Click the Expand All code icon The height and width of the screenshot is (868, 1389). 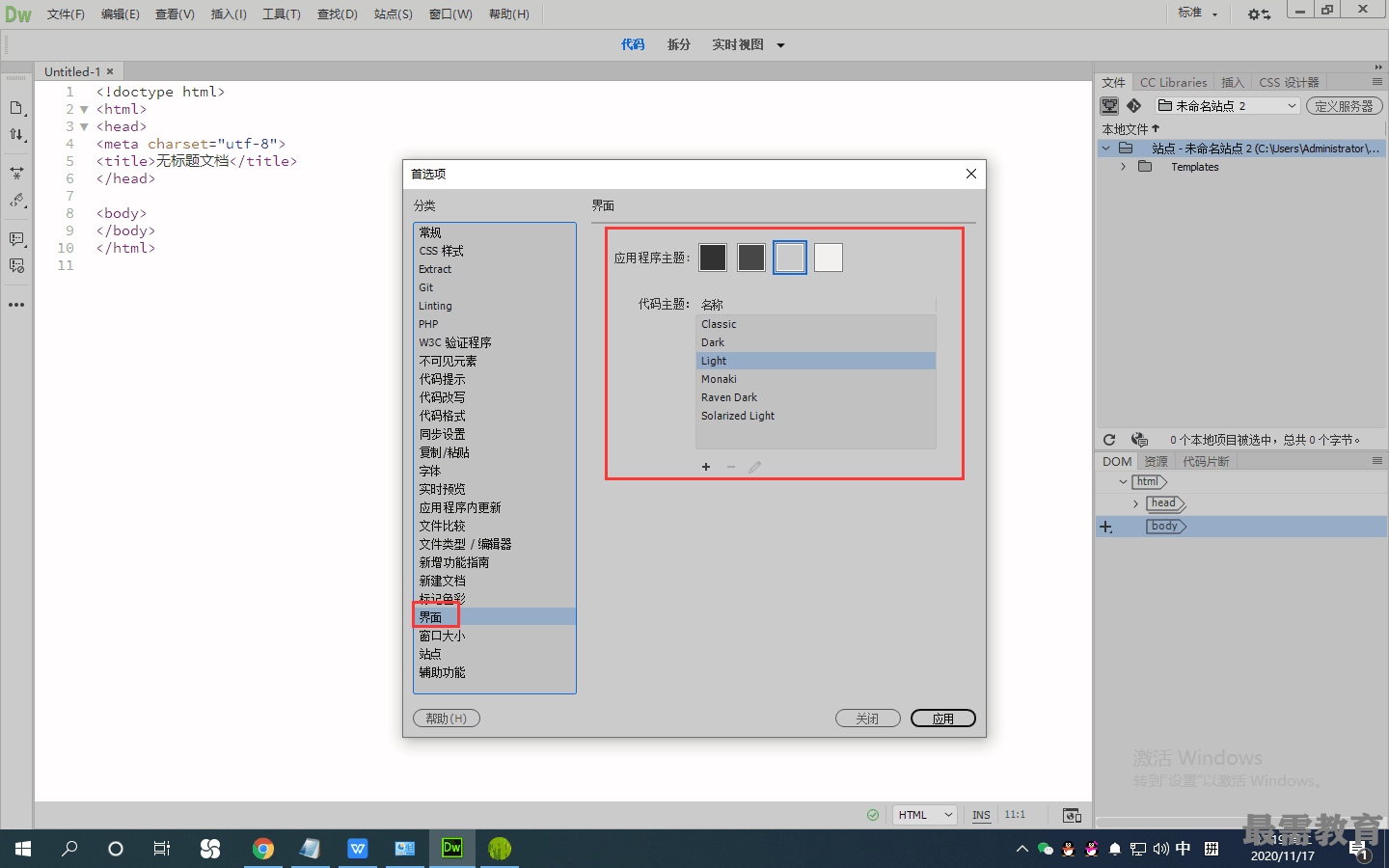[16, 174]
